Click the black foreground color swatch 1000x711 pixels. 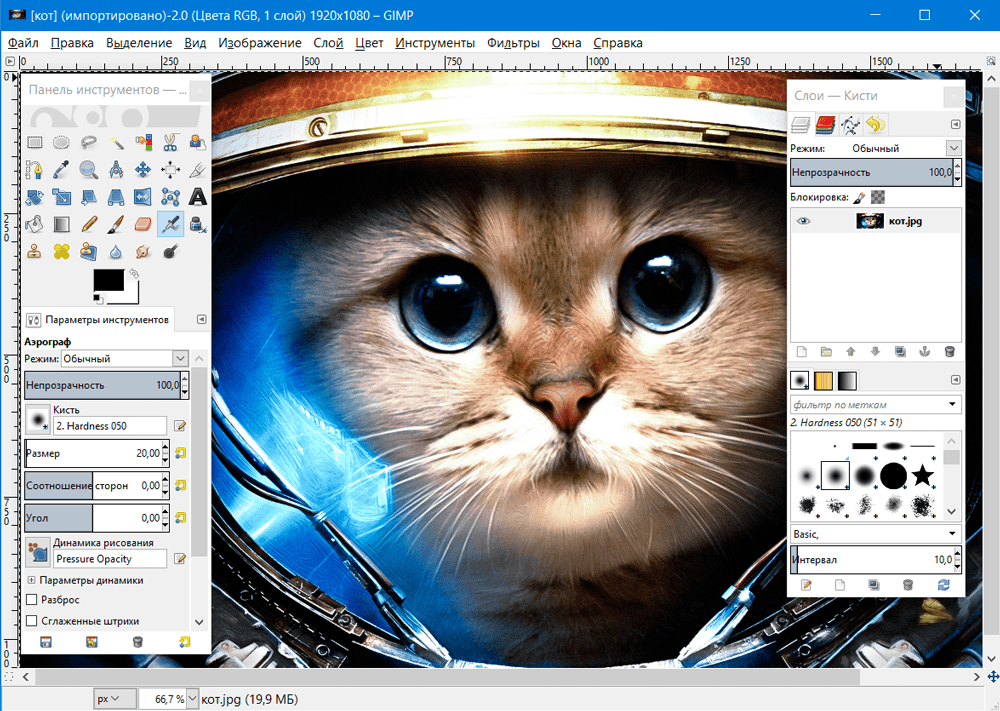(108, 281)
